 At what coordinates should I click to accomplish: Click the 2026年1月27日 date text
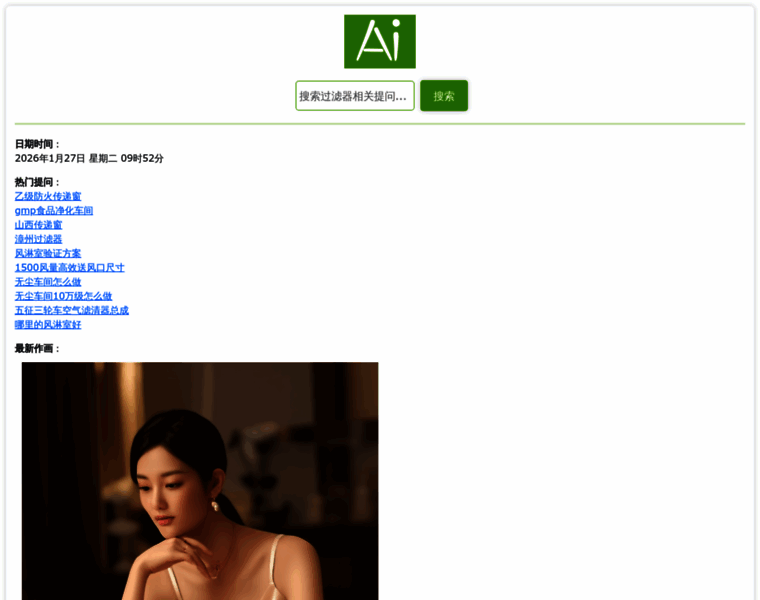(50, 158)
